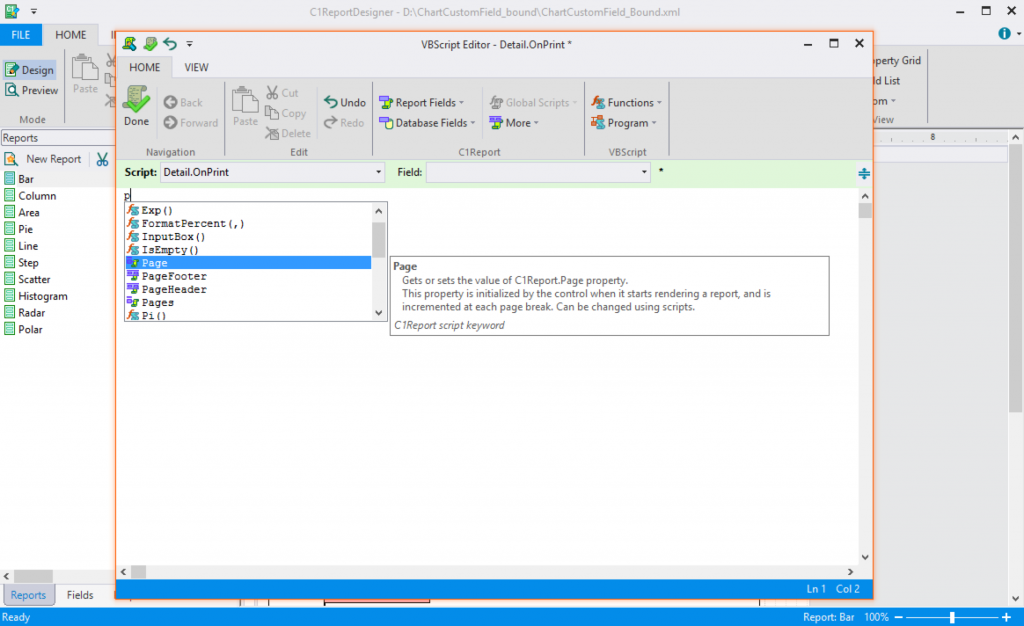Viewport: 1024px width, 626px height.
Task: Switch to Design mode
Action: coord(29,70)
